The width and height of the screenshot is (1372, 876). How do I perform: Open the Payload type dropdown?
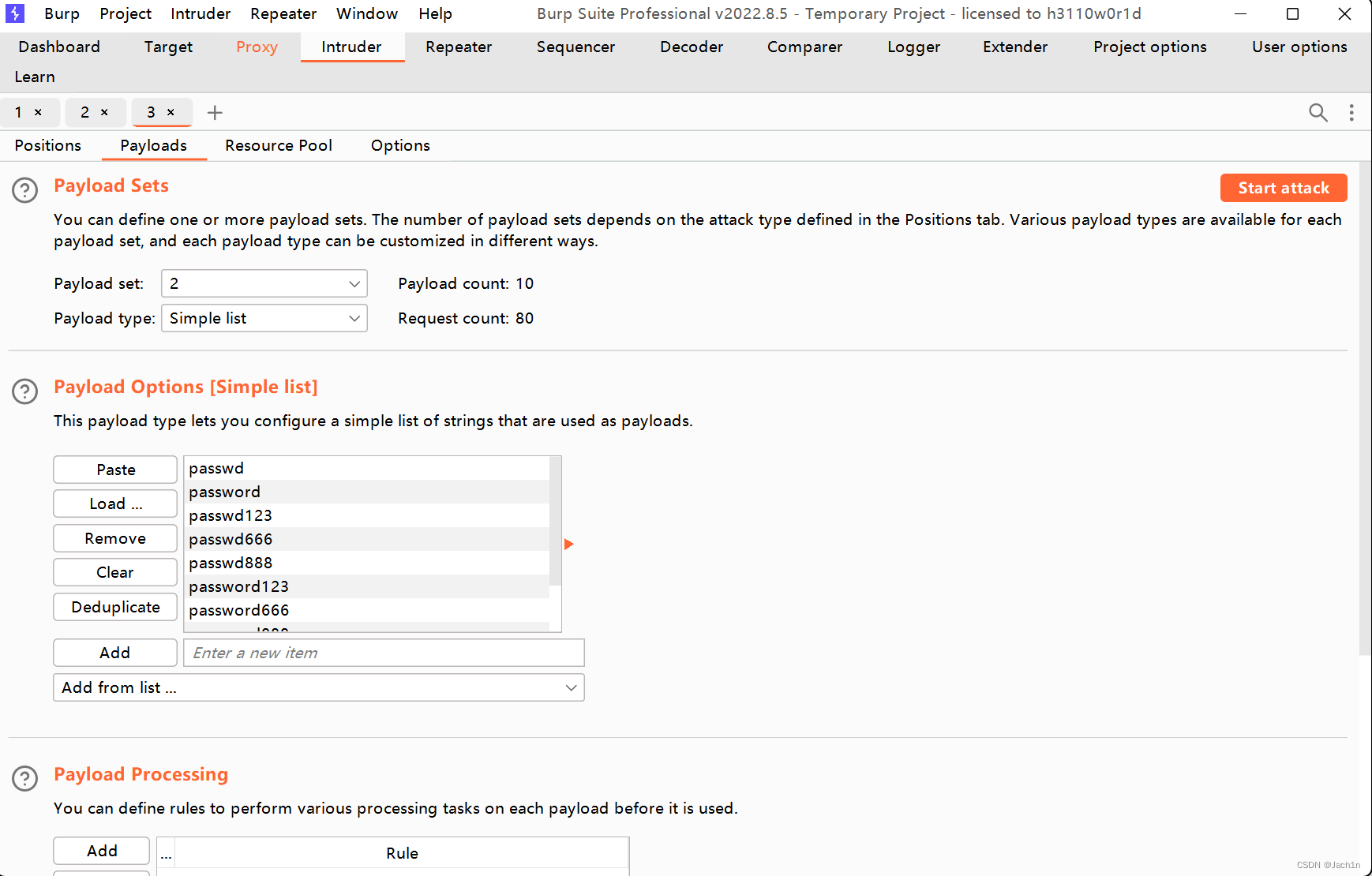tap(264, 318)
